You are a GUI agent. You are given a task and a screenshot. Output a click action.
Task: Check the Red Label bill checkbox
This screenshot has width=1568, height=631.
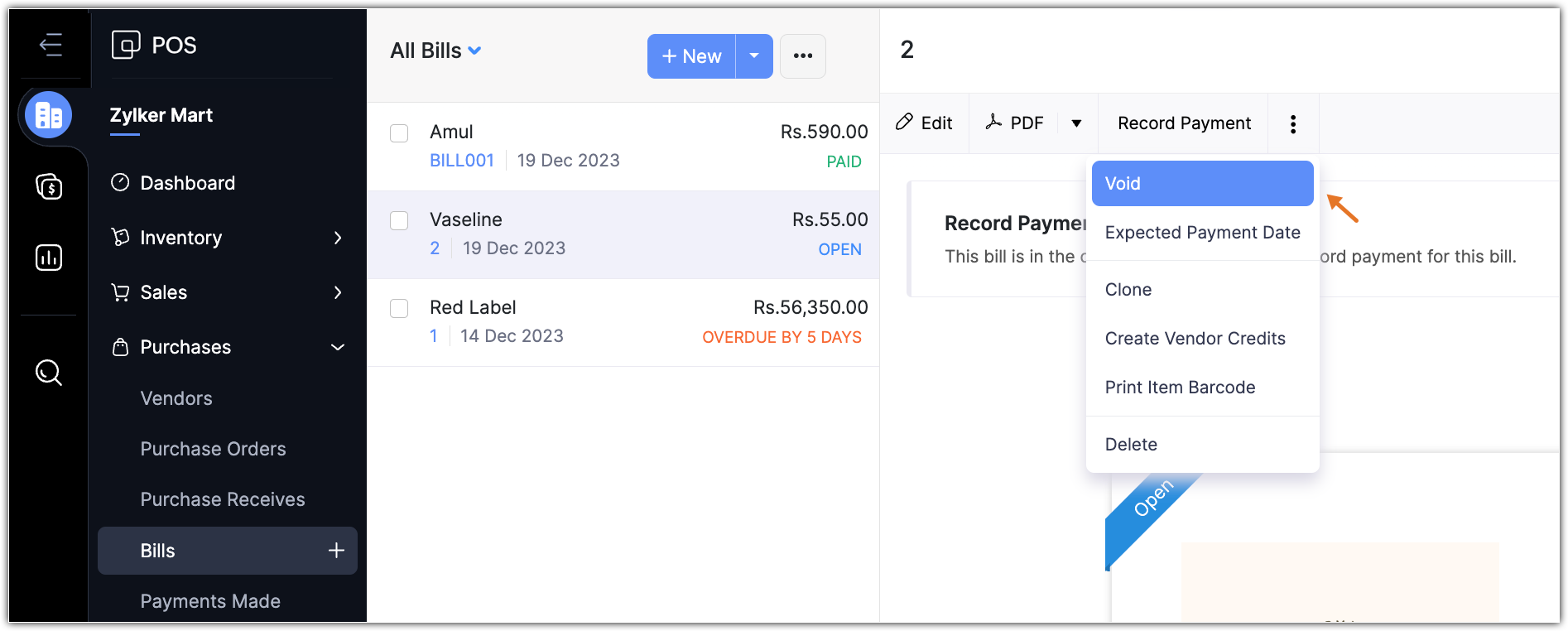coord(399,308)
